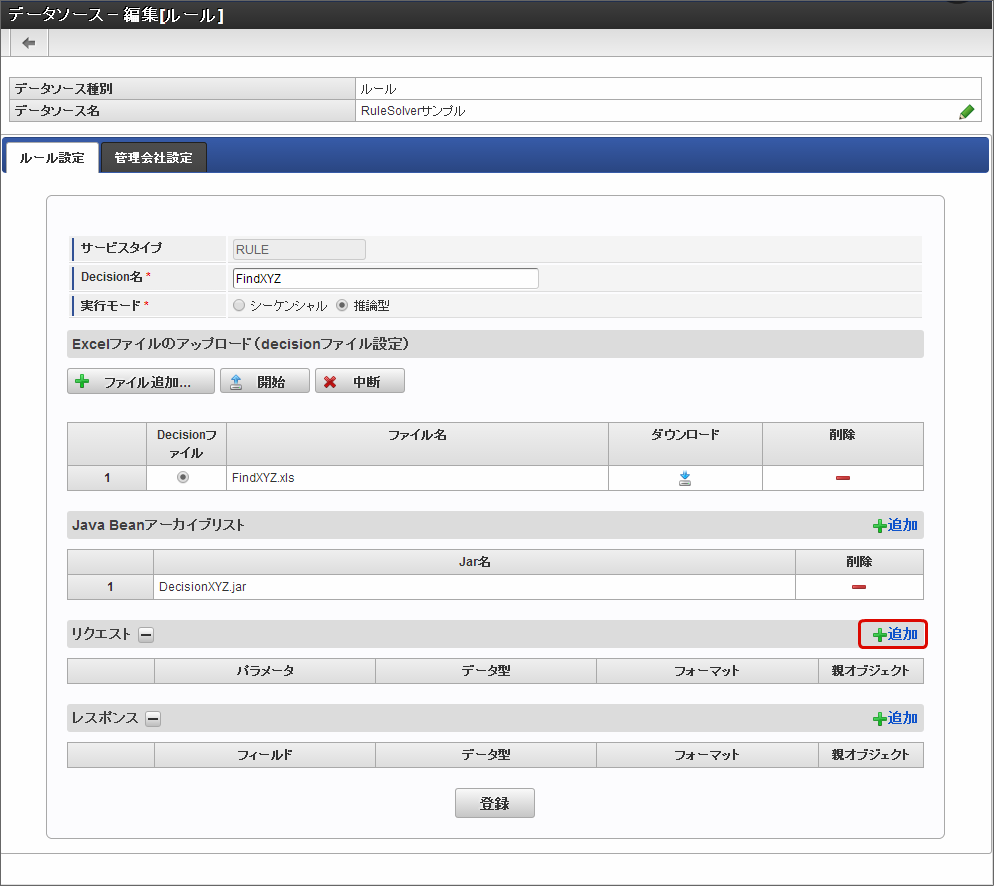Click the Jar名 column header
This screenshot has width=994, height=886.
coord(474,562)
